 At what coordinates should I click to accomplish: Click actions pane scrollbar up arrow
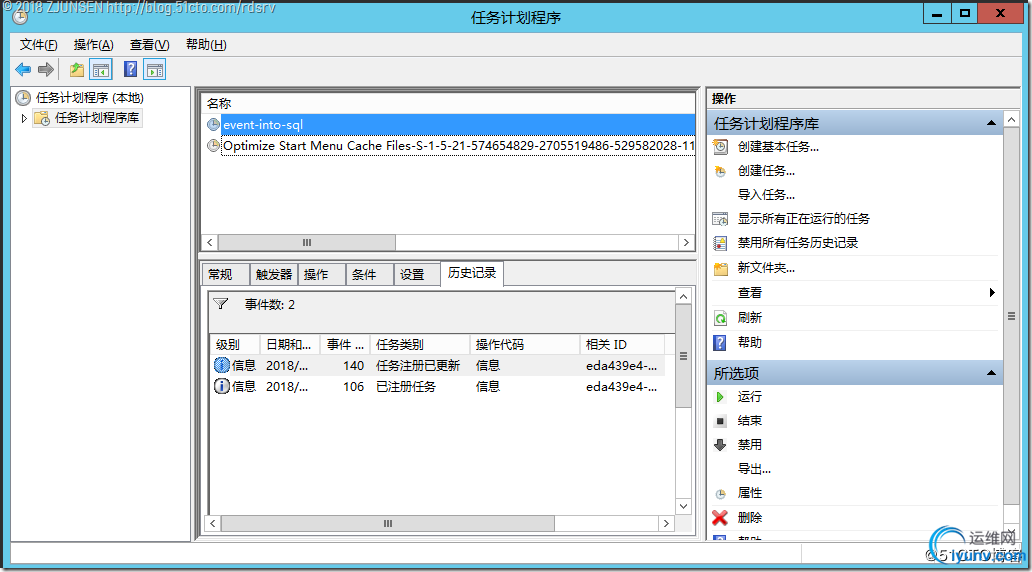point(1011,119)
